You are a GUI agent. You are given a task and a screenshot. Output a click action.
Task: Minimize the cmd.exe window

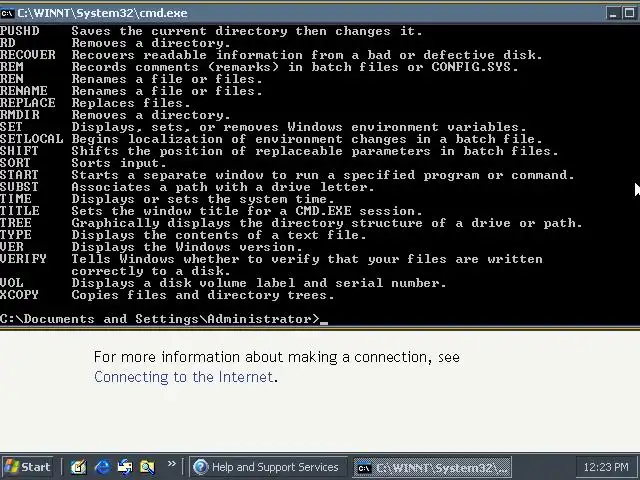point(612,13)
